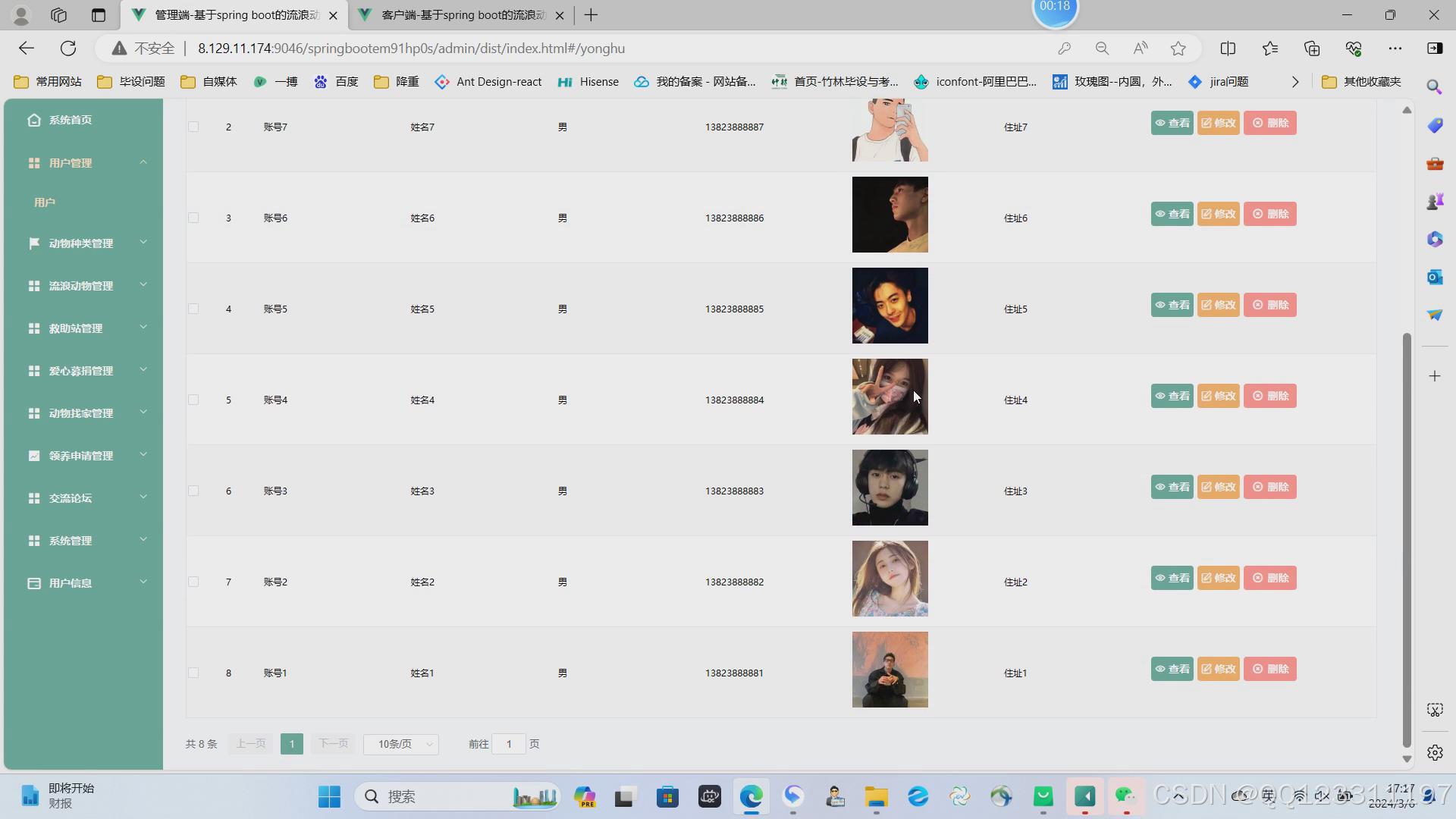Add this page to favorites star

click(1178, 49)
